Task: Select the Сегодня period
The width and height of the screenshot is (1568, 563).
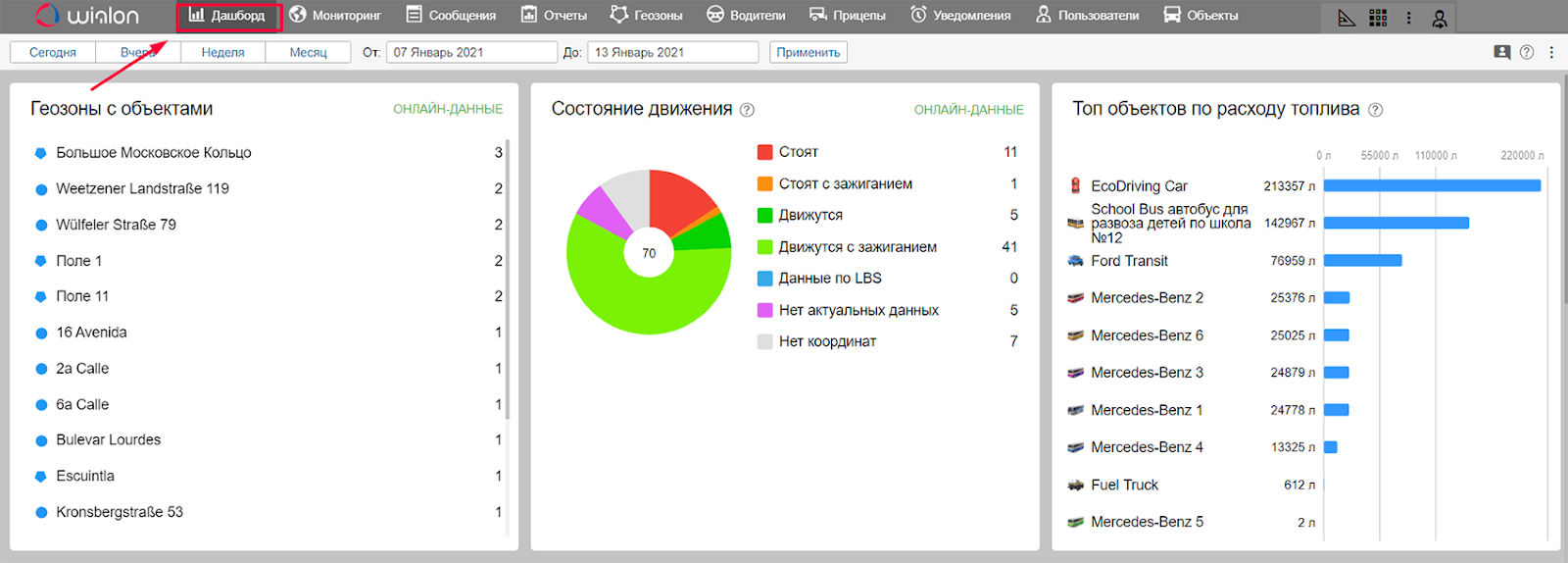Action: (53, 52)
